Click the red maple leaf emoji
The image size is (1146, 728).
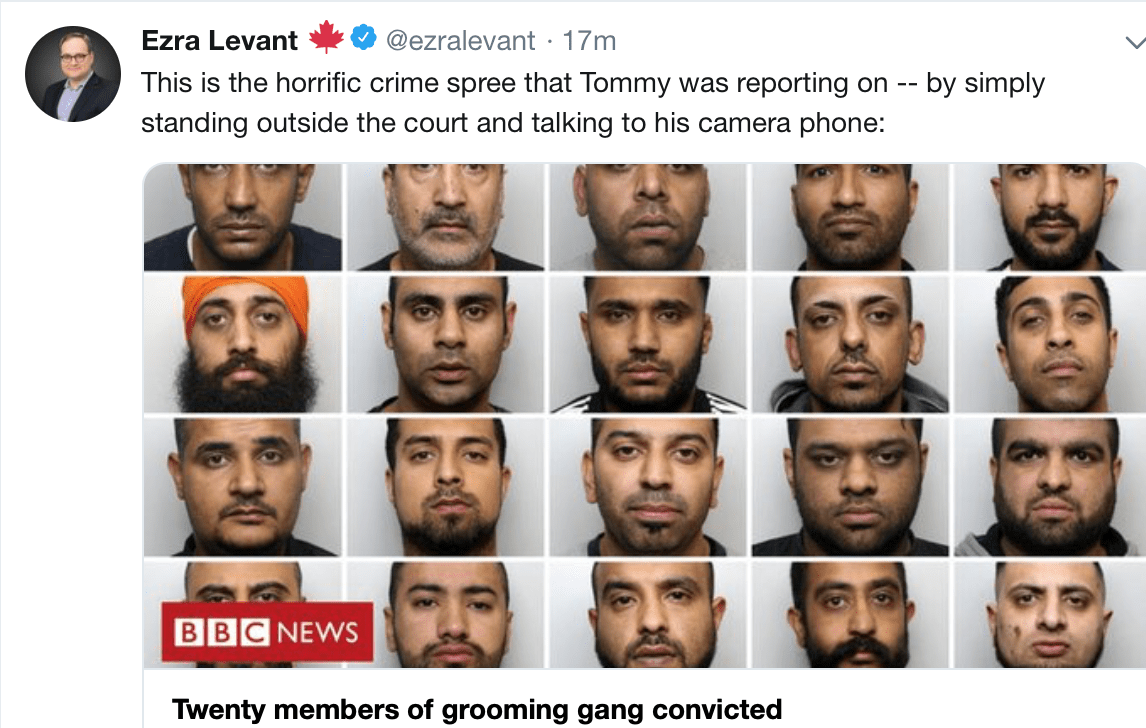coord(325,37)
